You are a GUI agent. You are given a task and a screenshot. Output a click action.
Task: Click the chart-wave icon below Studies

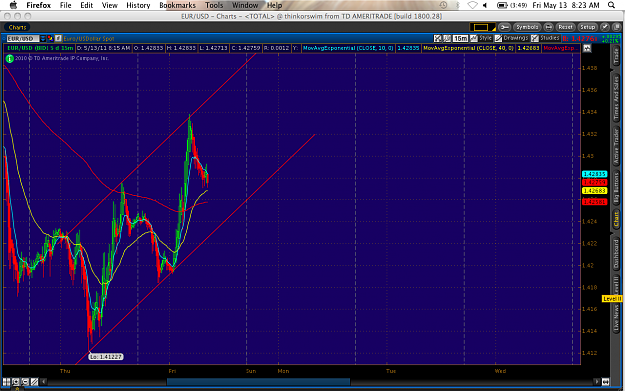click(x=587, y=48)
